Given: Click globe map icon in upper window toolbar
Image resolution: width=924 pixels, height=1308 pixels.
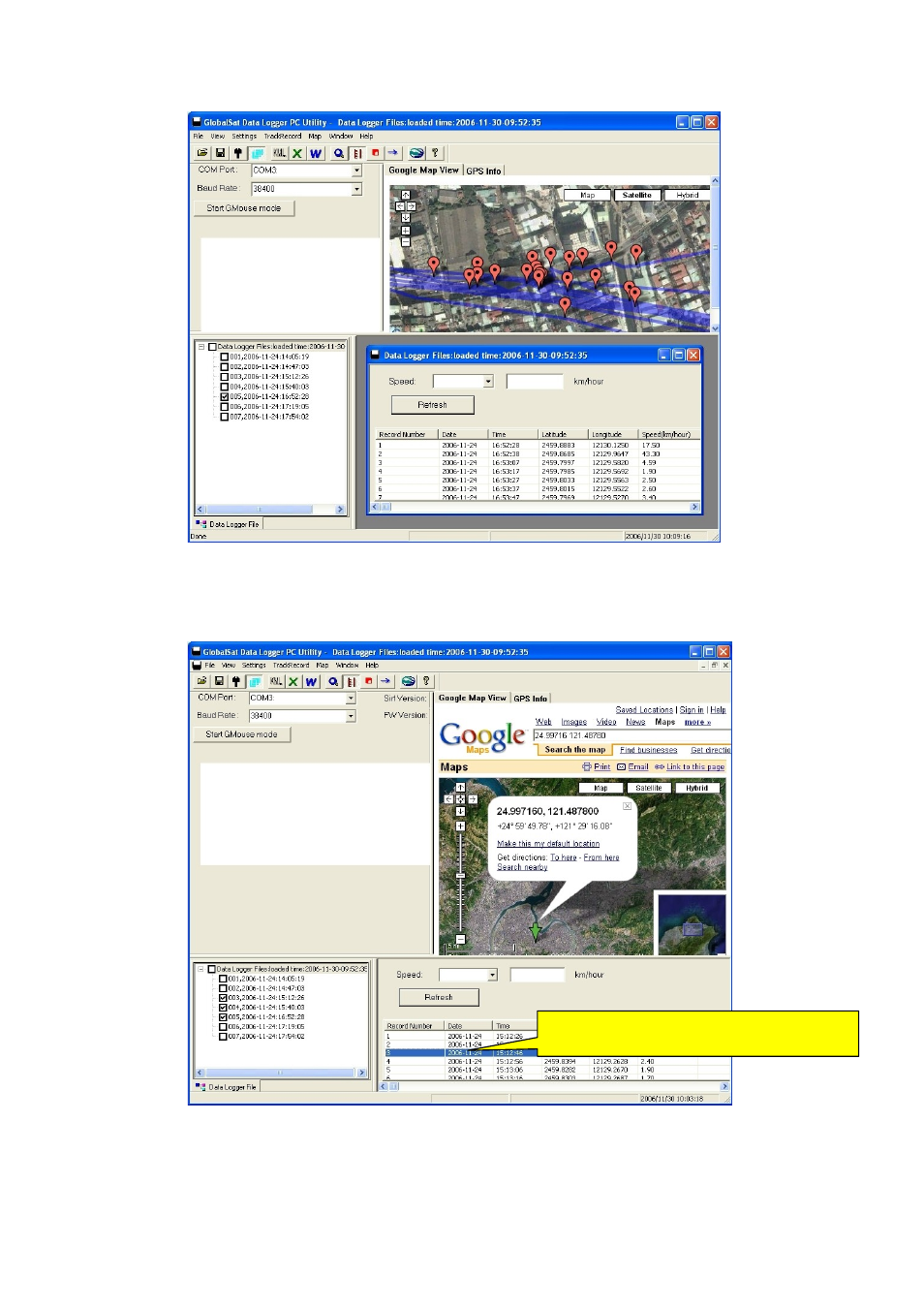Looking at the screenshot, I should [x=416, y=153].
